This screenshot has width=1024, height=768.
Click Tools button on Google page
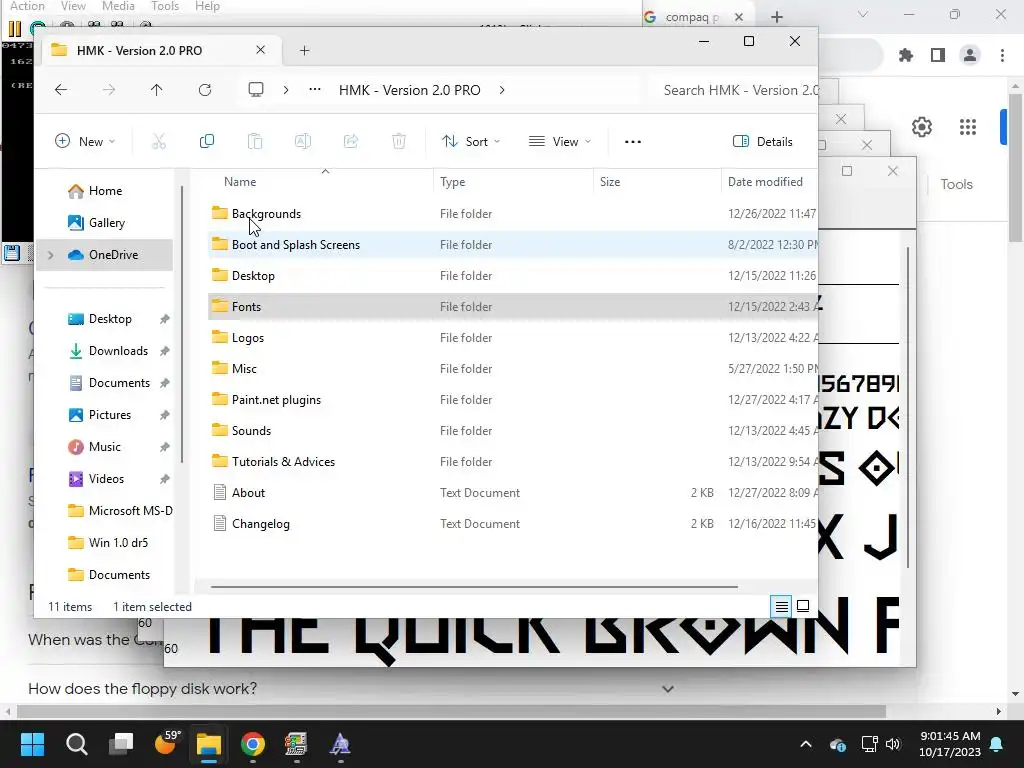956,184
